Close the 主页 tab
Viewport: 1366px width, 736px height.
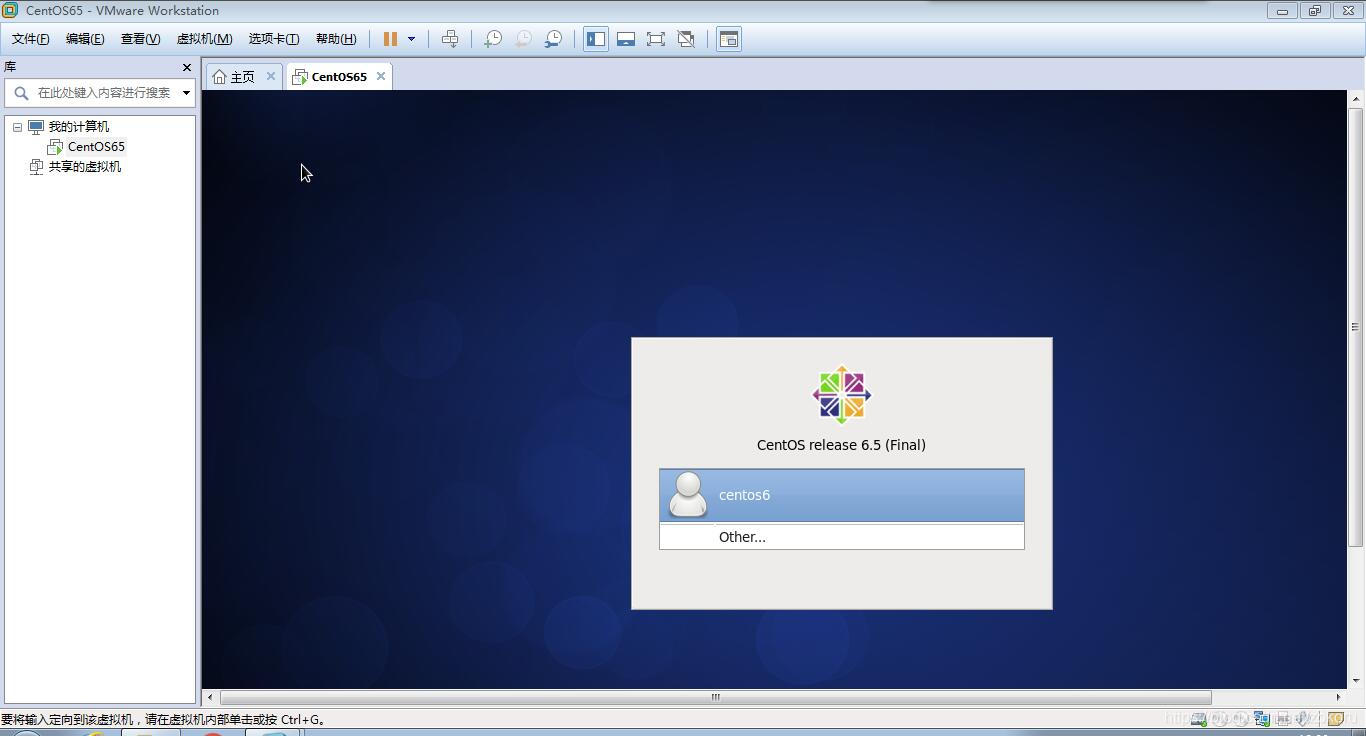point(270,76)
